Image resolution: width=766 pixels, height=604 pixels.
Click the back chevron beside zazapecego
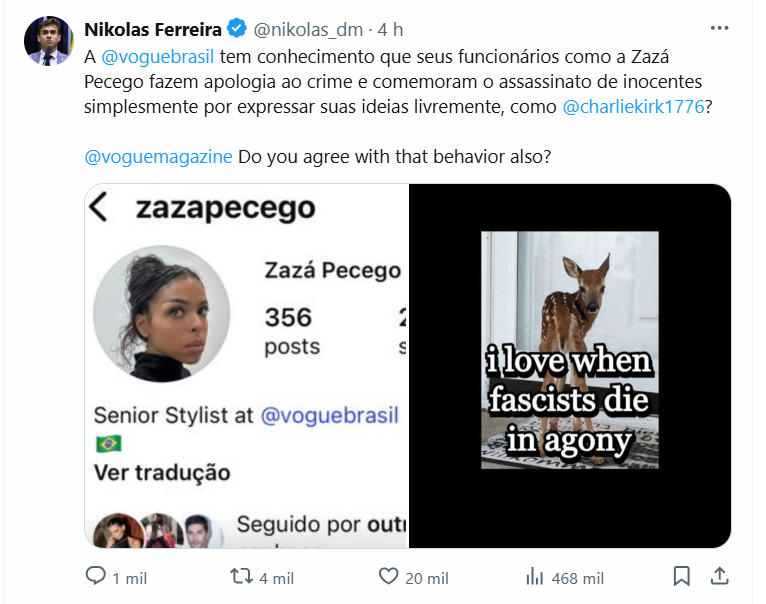click(99, 207)
